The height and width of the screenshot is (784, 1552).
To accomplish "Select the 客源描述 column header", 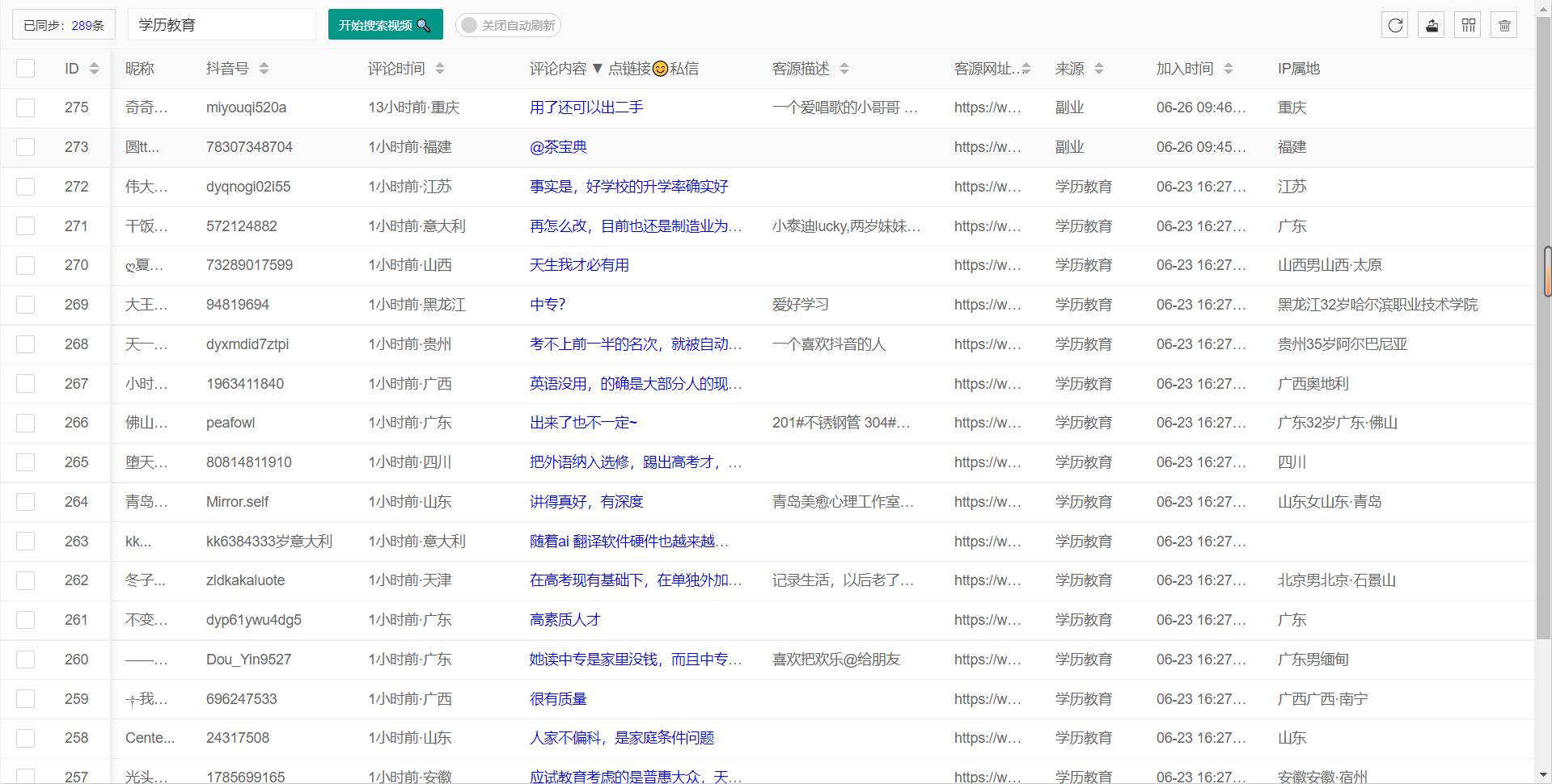I will [x=802, y=69].
